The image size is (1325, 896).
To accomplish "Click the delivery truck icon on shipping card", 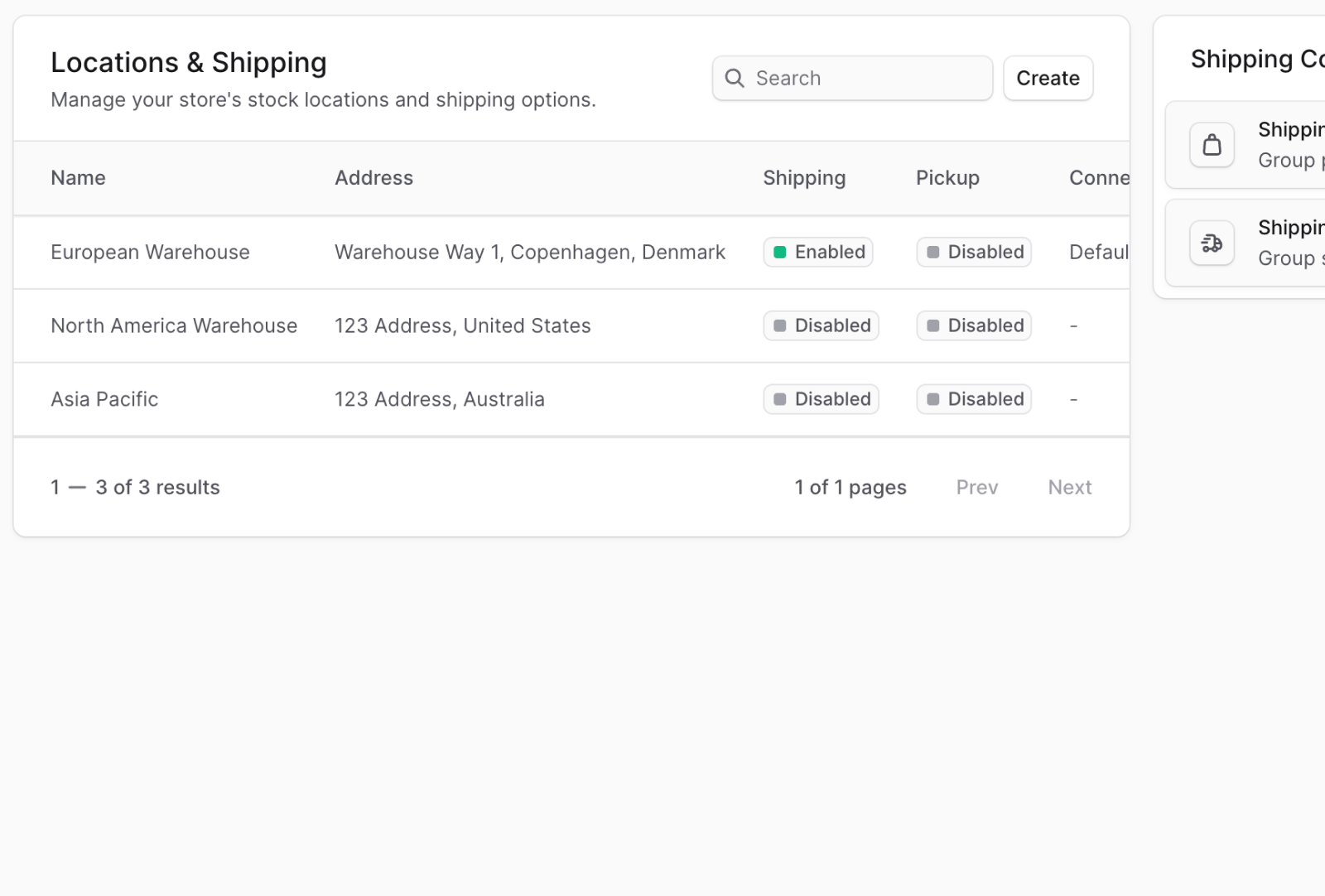I will tap(1212, 243).
